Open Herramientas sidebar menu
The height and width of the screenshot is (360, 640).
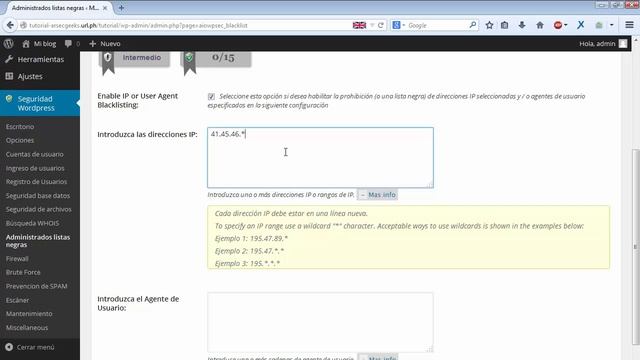click(40, 60)
